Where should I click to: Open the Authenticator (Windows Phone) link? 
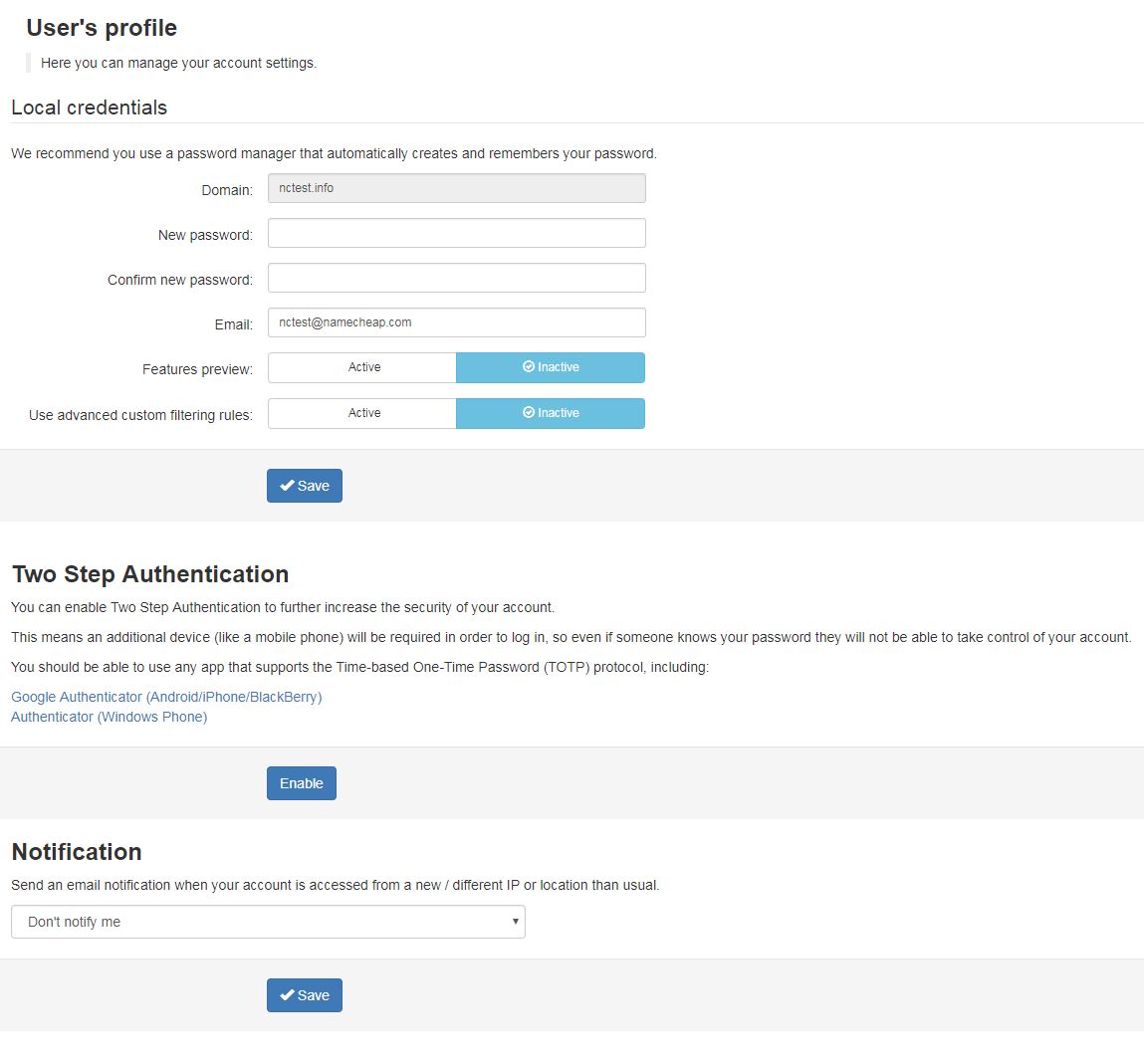pyautogui.click(x=109, y=717)
